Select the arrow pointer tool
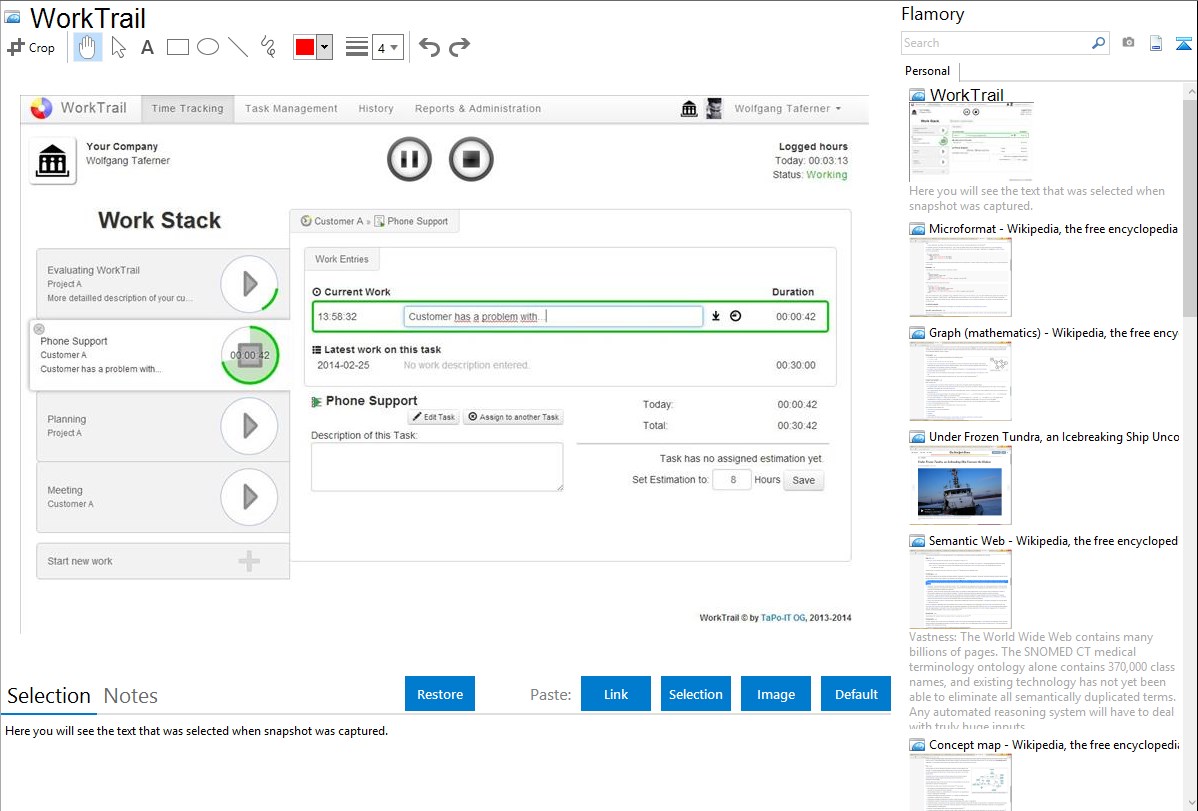 118,47
